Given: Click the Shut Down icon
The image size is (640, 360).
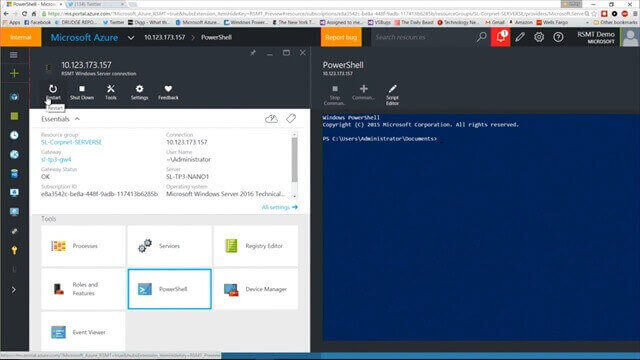Looking at the screenshot, I should click(82, 89).
